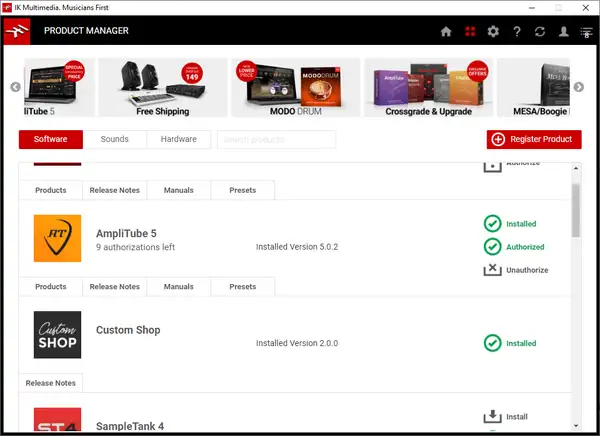Open Release Notes tab above AmpliTube 5
This screenshot has height=436, width=600.
[114, 190]
